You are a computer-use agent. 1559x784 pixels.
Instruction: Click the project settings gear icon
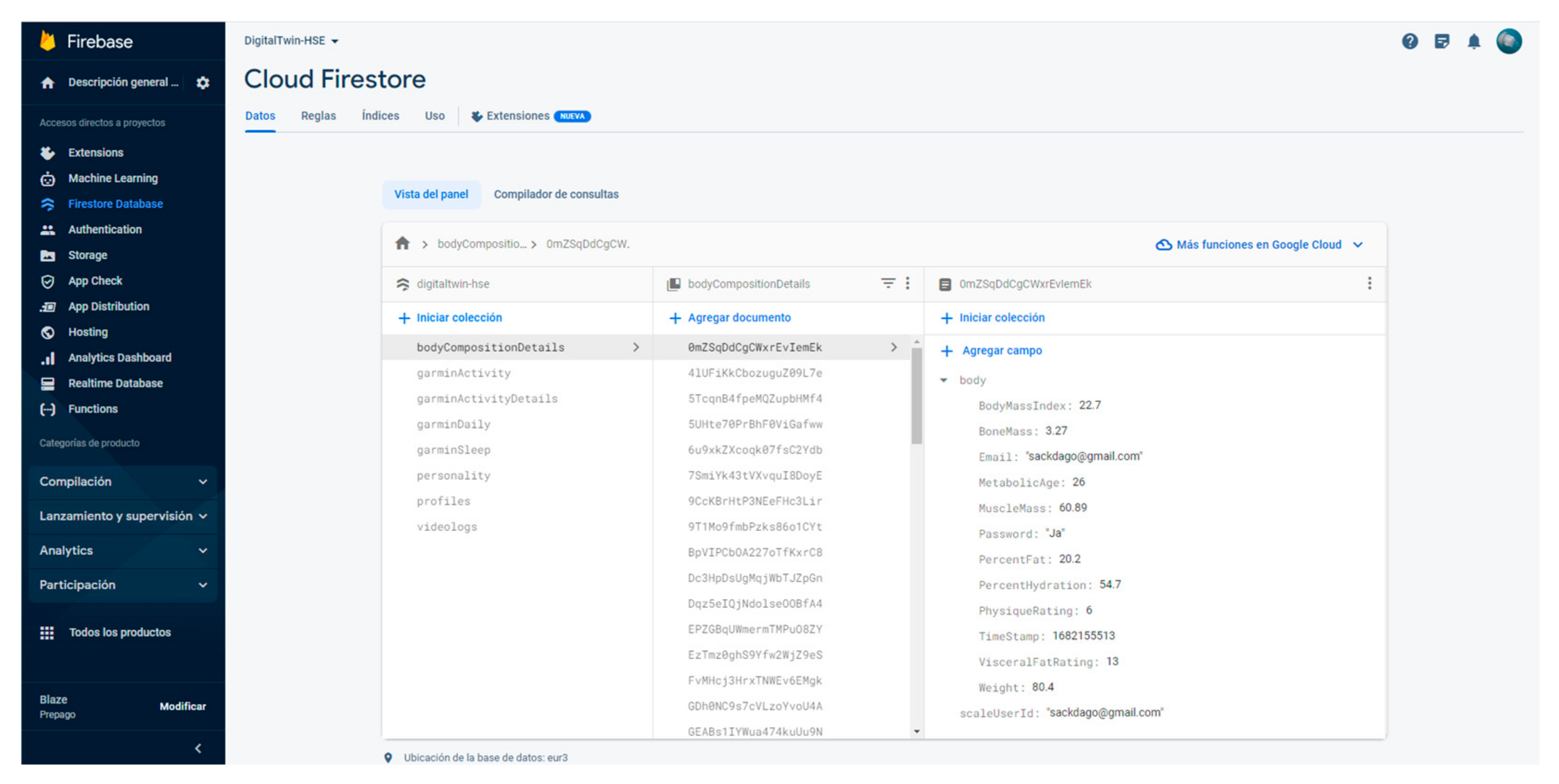(x=203, y=83)
